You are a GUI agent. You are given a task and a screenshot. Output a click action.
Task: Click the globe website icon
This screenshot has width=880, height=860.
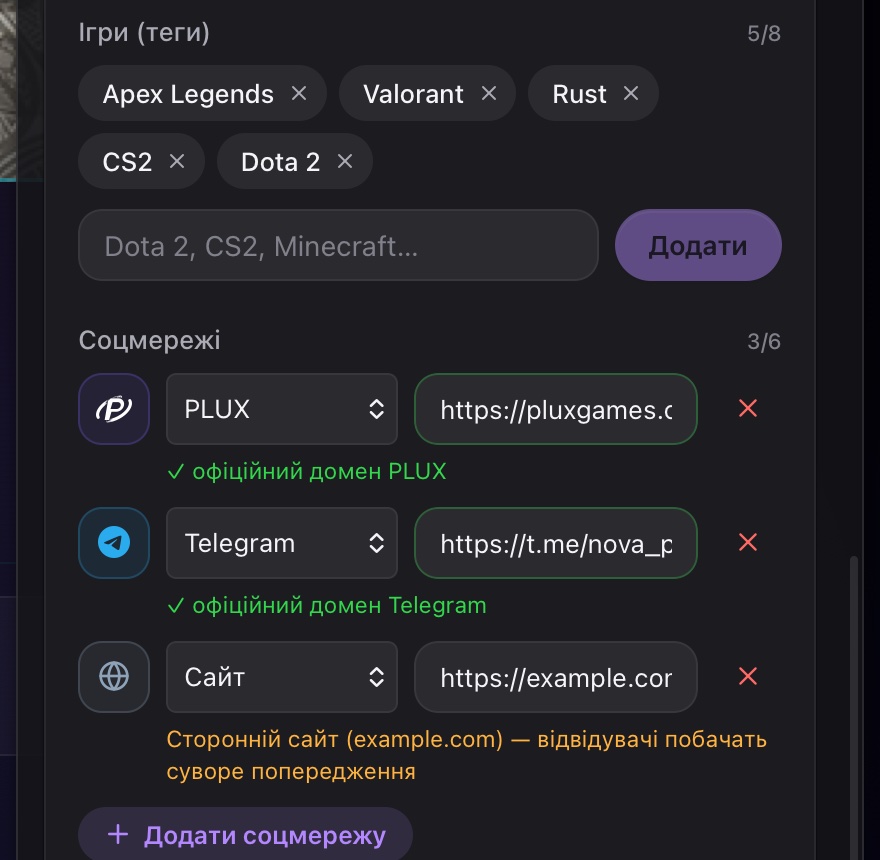[x=114, y=676]
